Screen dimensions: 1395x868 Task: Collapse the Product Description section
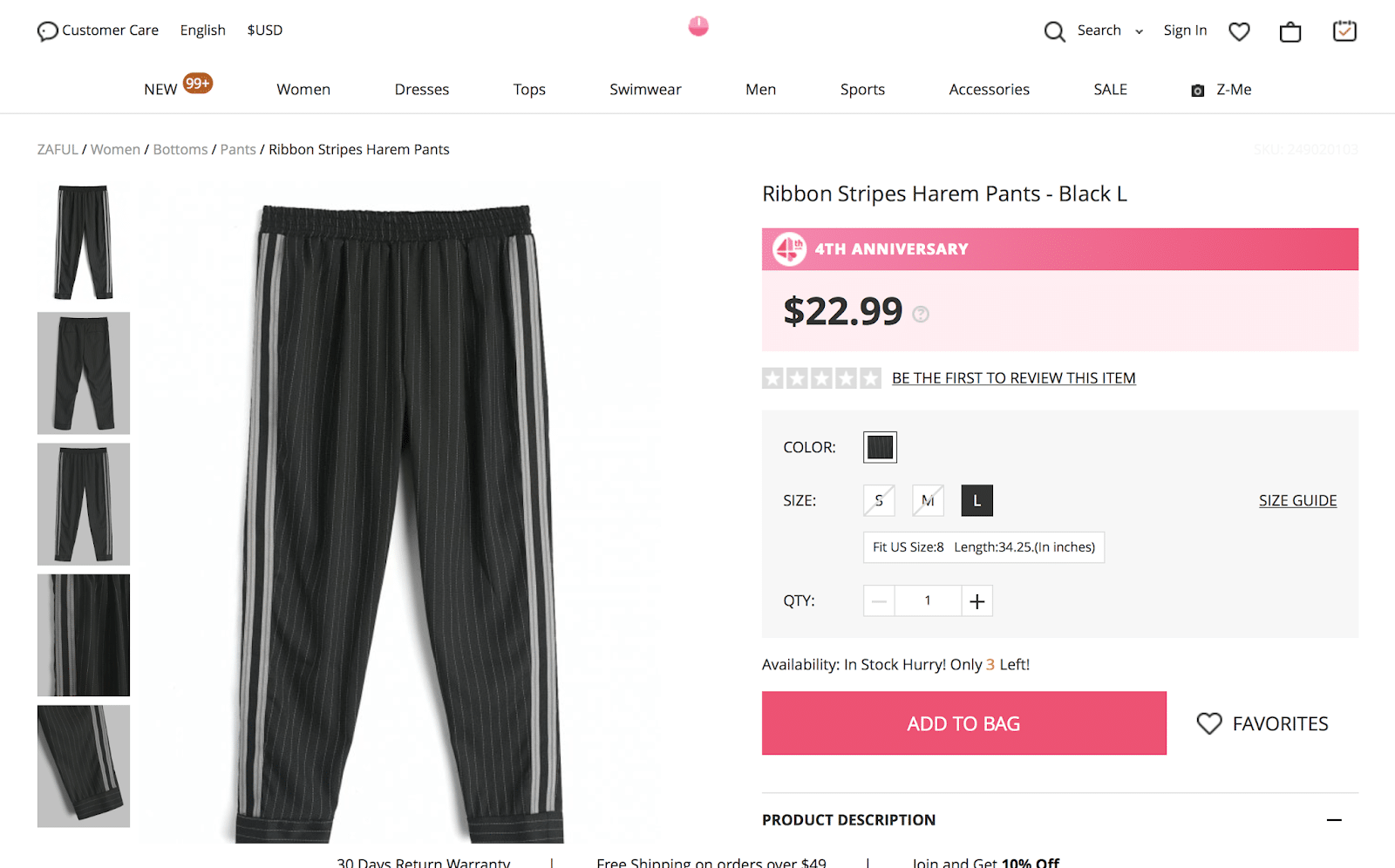[1334, 820]
